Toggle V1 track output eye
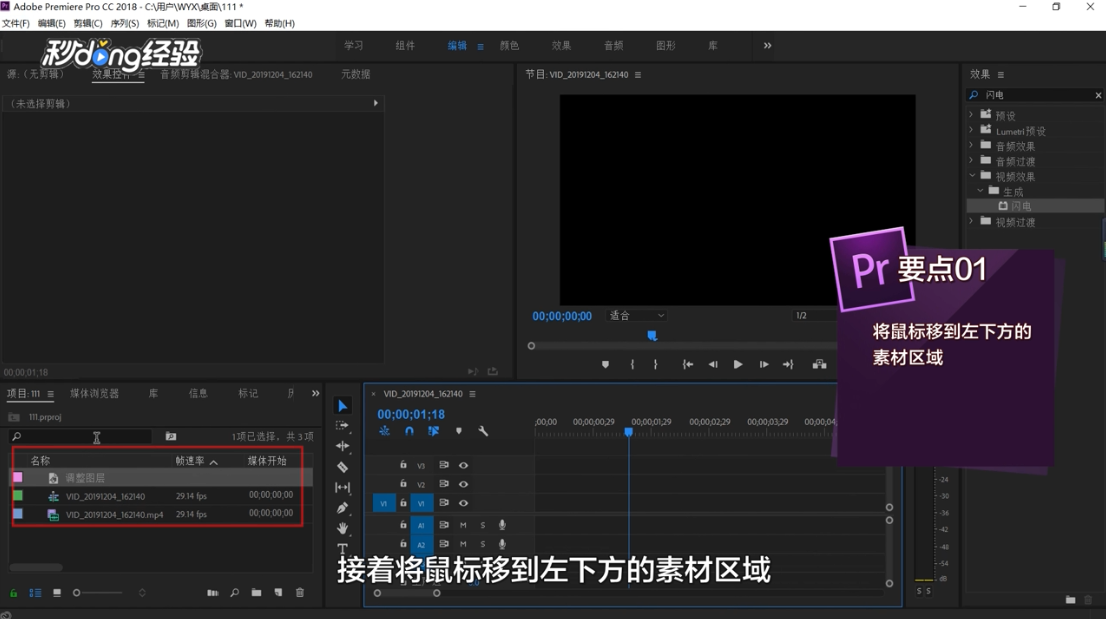 463,503
